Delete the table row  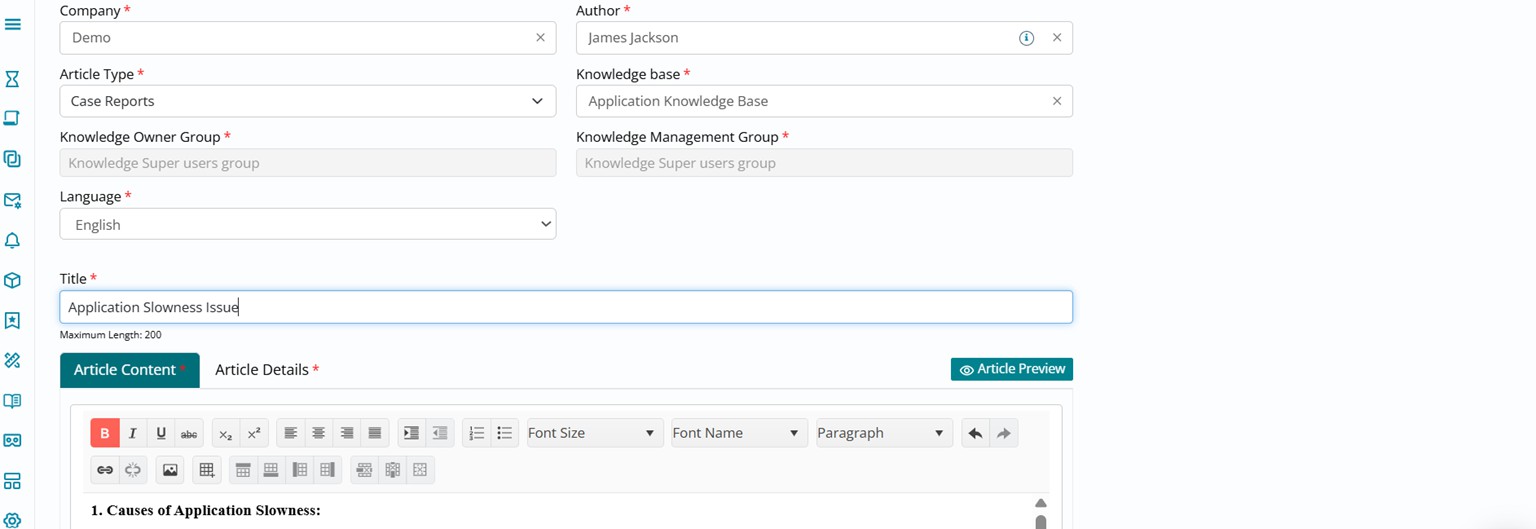pyautogui.click(x=364, y=470)
